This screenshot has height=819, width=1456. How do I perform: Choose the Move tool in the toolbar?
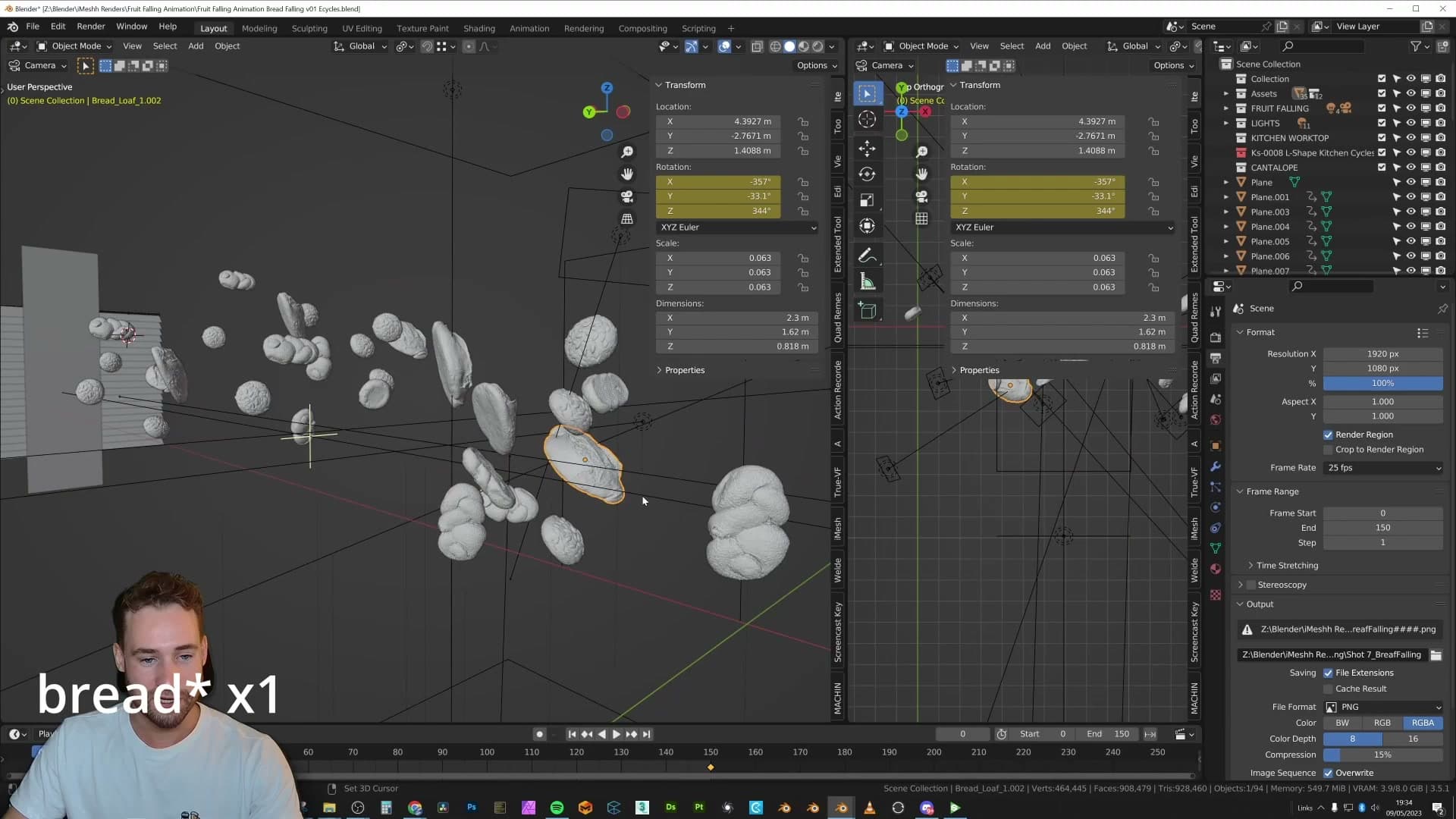point(868,148)
